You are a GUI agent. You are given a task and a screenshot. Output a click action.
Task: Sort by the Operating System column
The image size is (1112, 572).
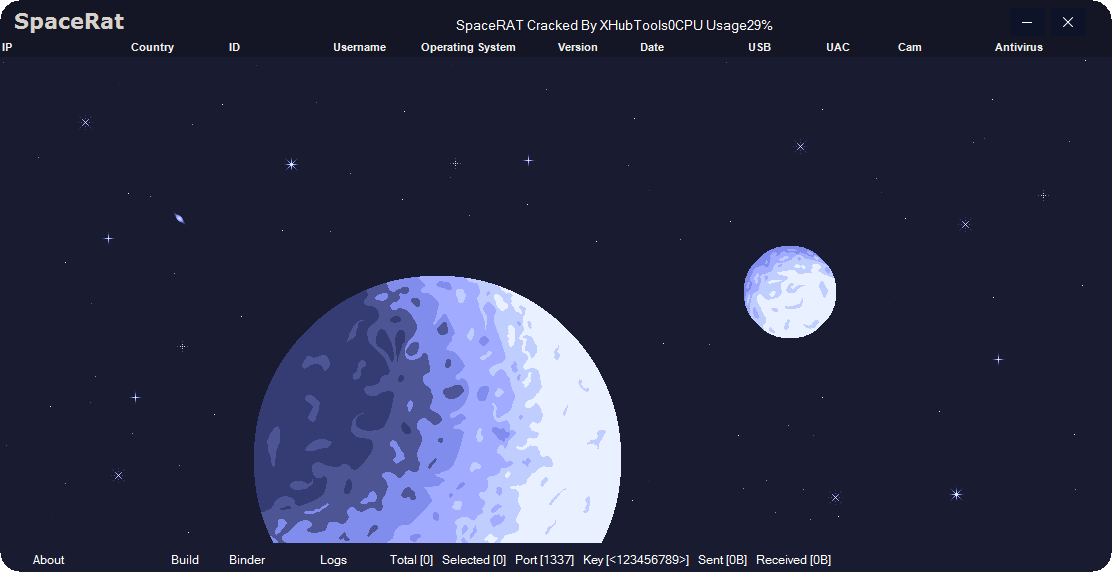point(468,47)
